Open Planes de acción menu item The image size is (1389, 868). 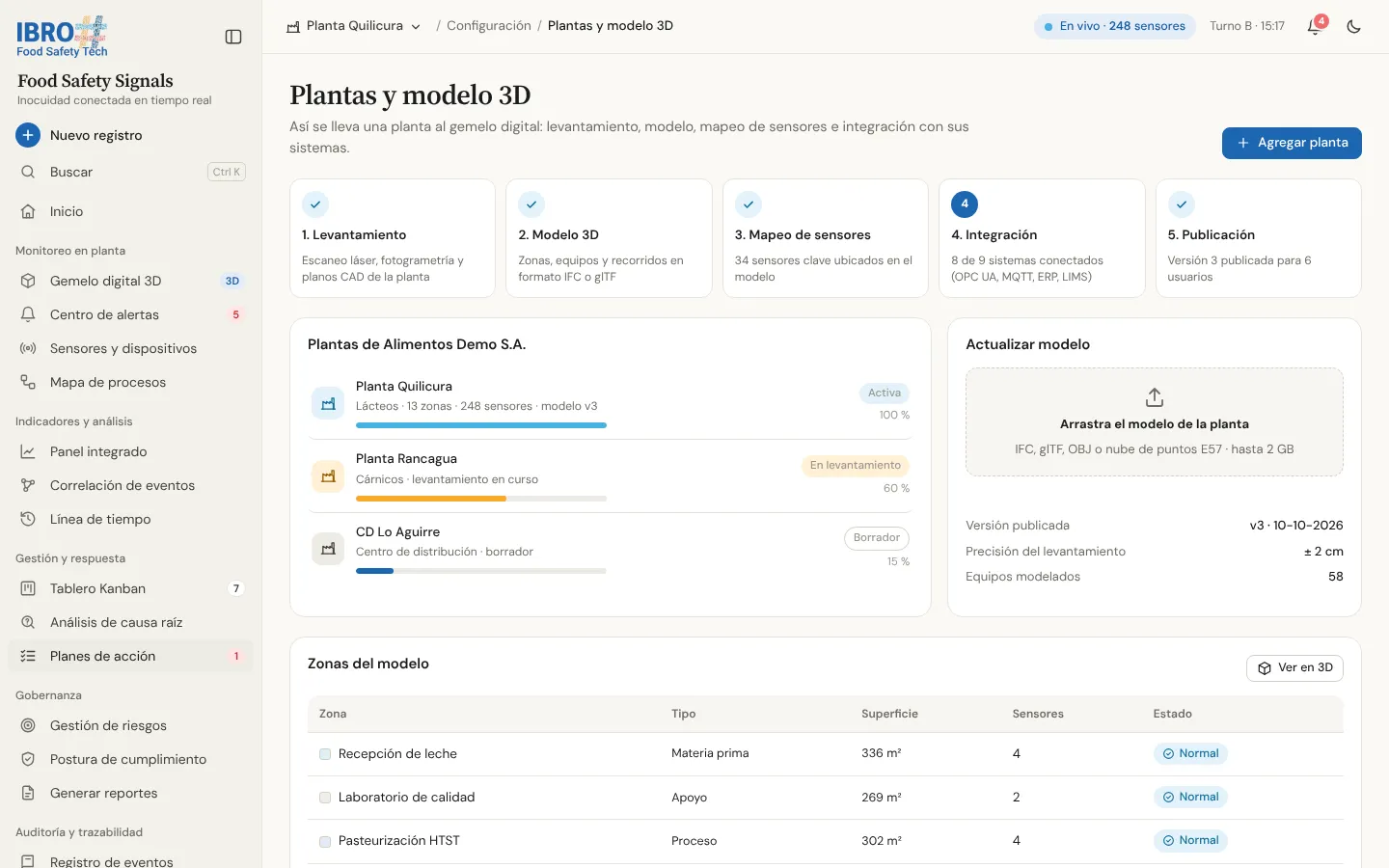click(130, 656)
